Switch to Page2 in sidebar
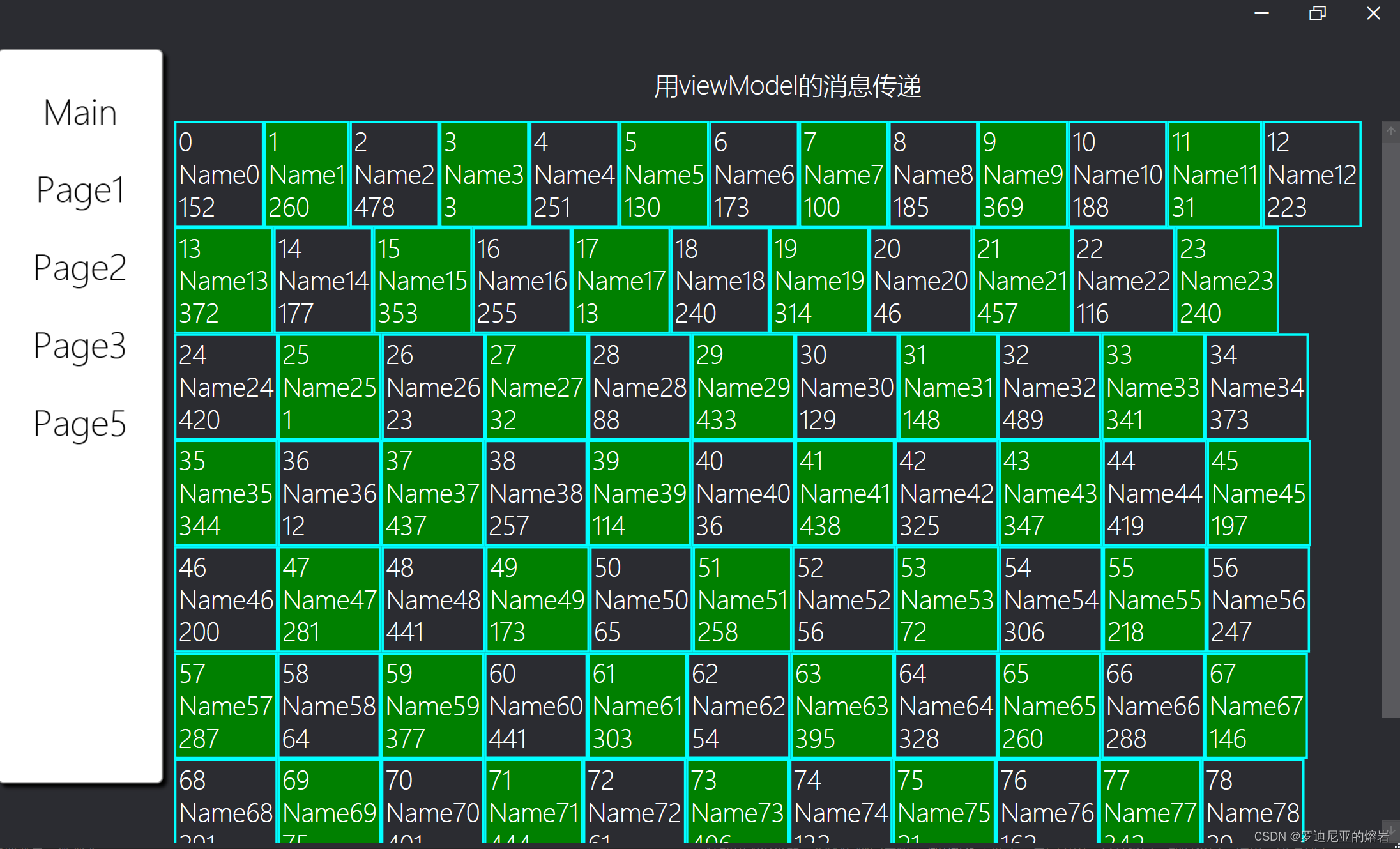This screenshot has width=1400, height=849. pos(80,268)
